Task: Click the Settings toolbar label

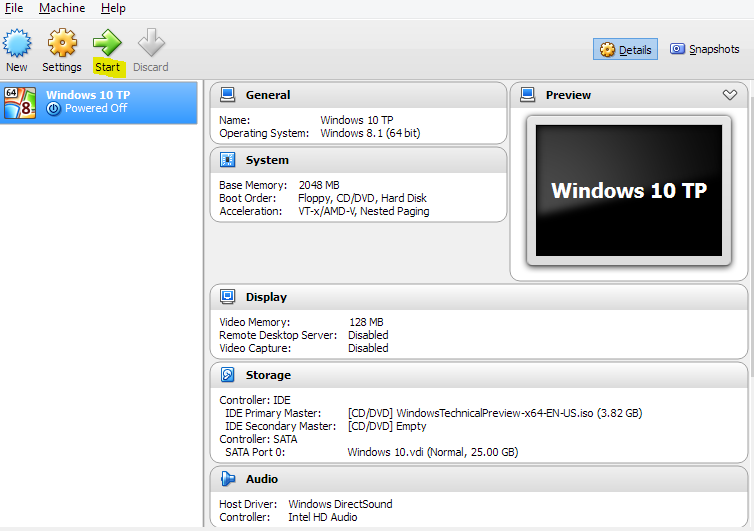Action: (62, 67)
